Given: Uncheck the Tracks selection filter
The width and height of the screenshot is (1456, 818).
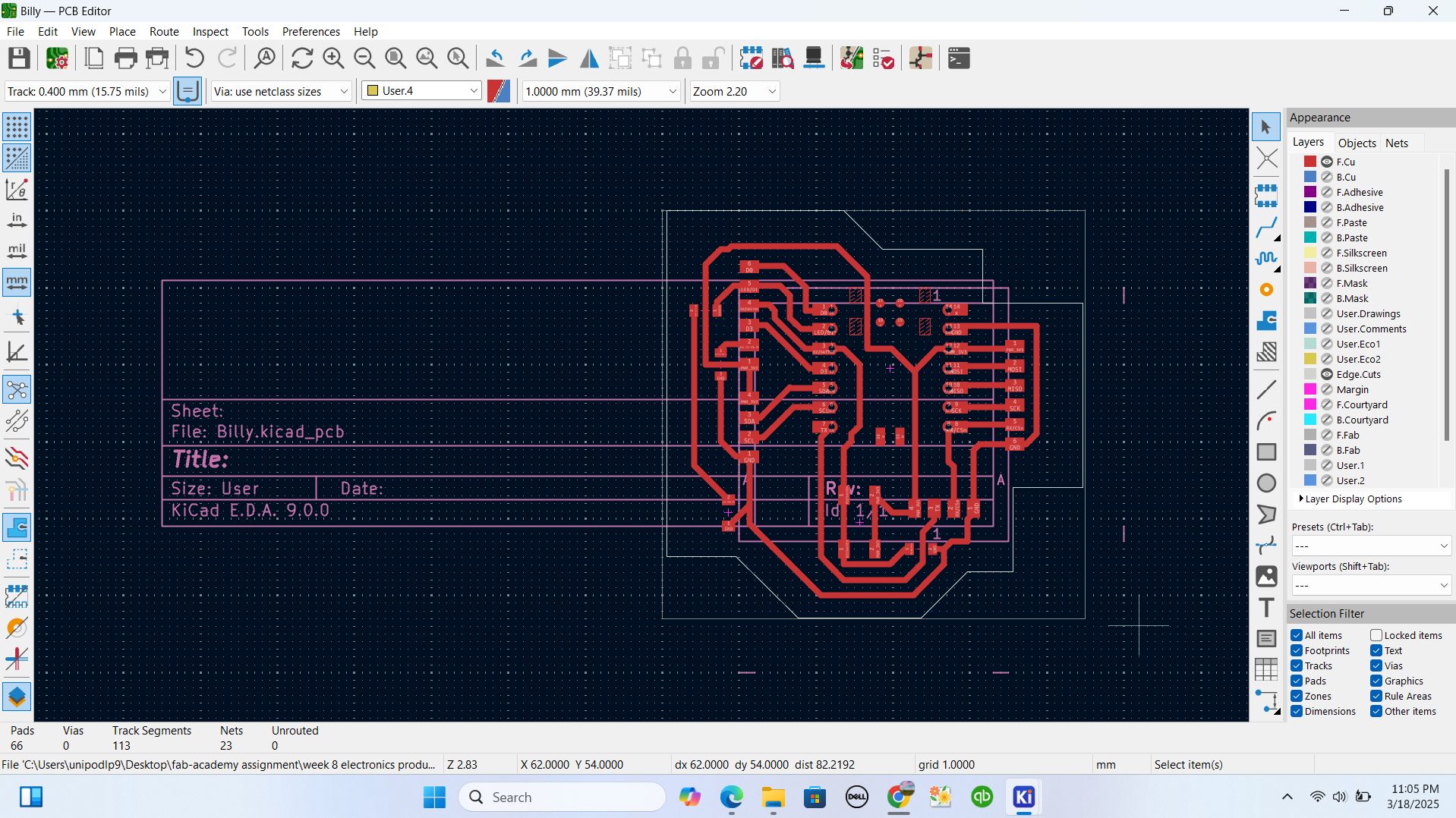Looking at the screenshot, I should pos(1297,665).
